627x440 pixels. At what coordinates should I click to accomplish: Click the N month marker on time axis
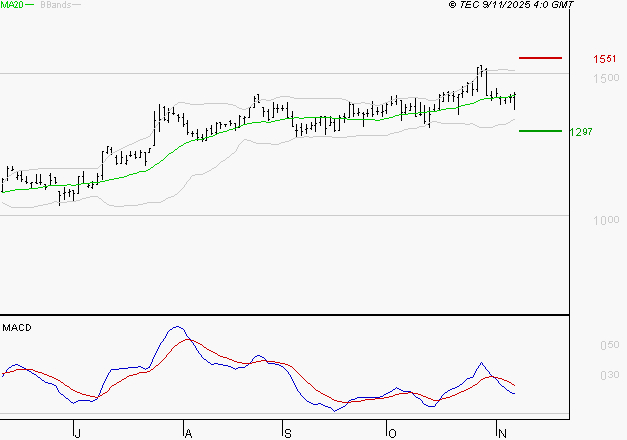click(502, 433)
